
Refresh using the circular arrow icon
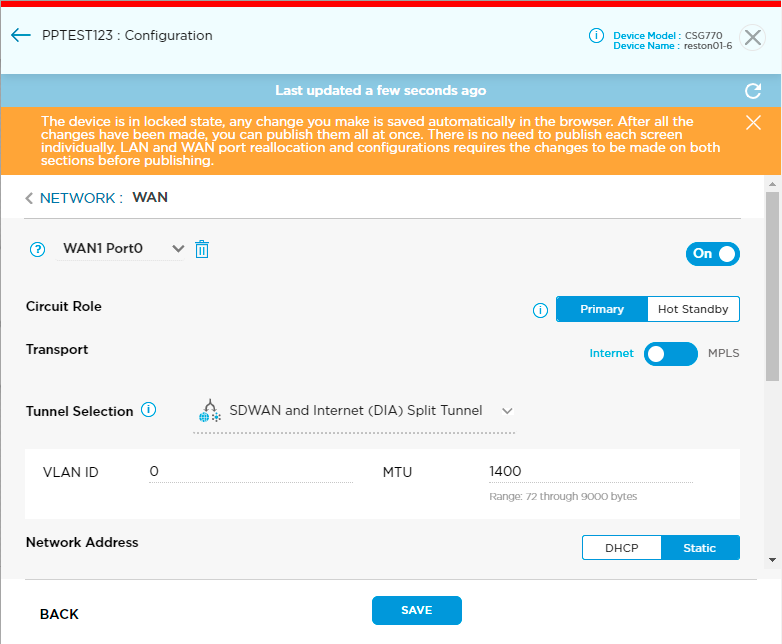(x=753, y=91)
